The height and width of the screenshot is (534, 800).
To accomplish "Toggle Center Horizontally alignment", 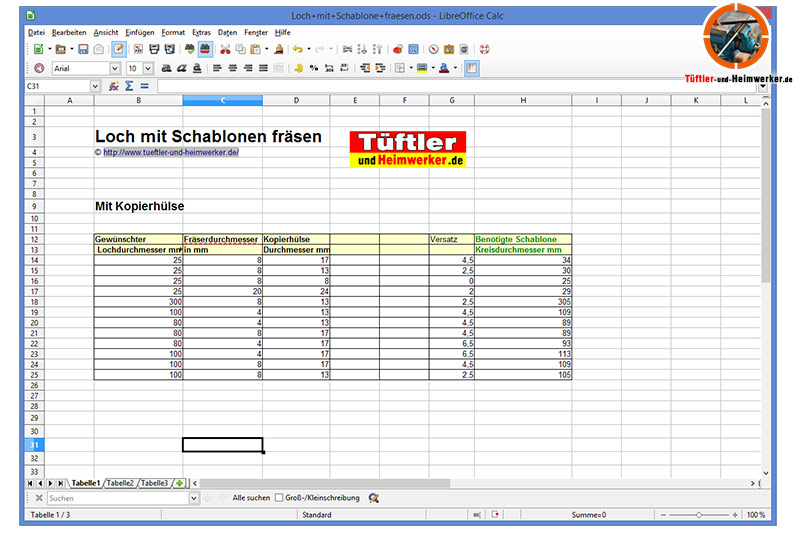I will tap(233, 68).
